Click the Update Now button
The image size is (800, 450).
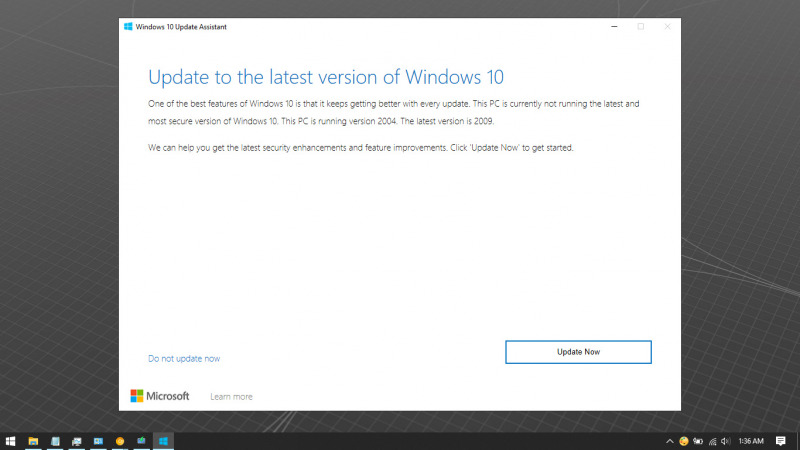[x=578, y=352]
